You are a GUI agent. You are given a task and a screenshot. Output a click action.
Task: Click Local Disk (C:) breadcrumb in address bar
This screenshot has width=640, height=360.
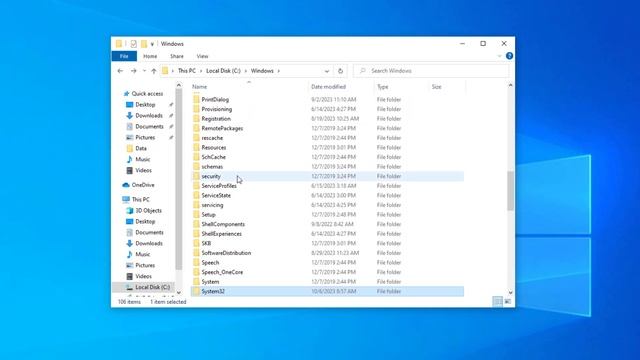[x=223, y=71]
